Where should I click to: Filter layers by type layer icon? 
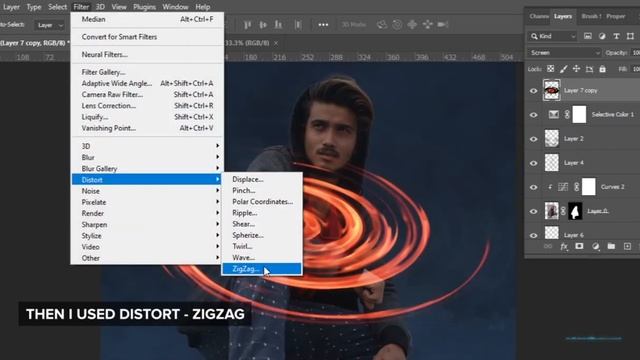pos(616,36)
